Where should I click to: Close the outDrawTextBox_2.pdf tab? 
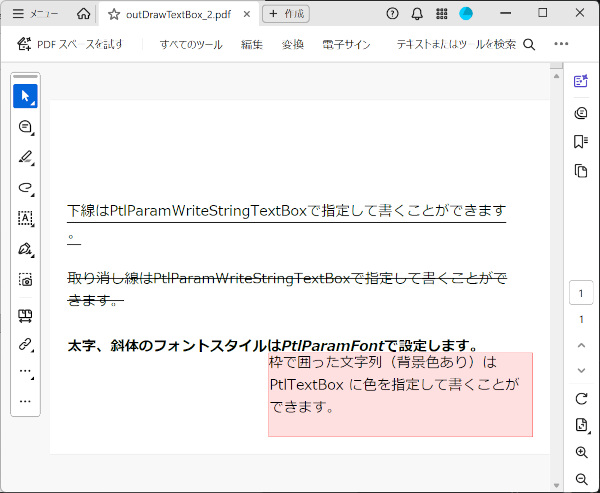coord(247,14)
